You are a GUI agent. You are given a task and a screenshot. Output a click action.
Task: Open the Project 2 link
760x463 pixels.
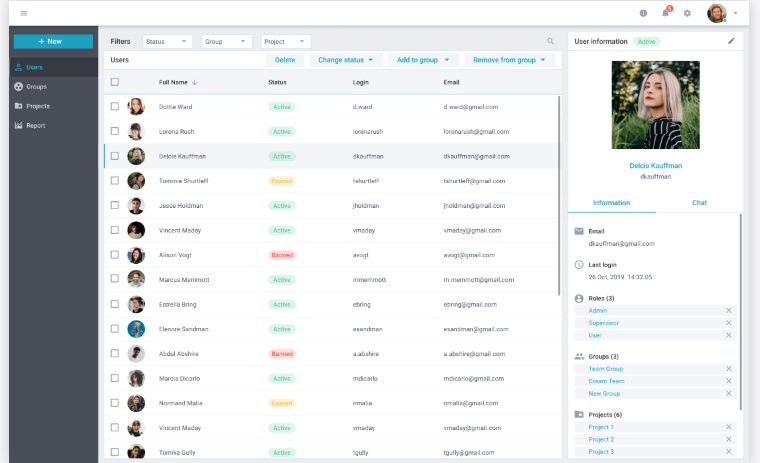click(601, 439)
